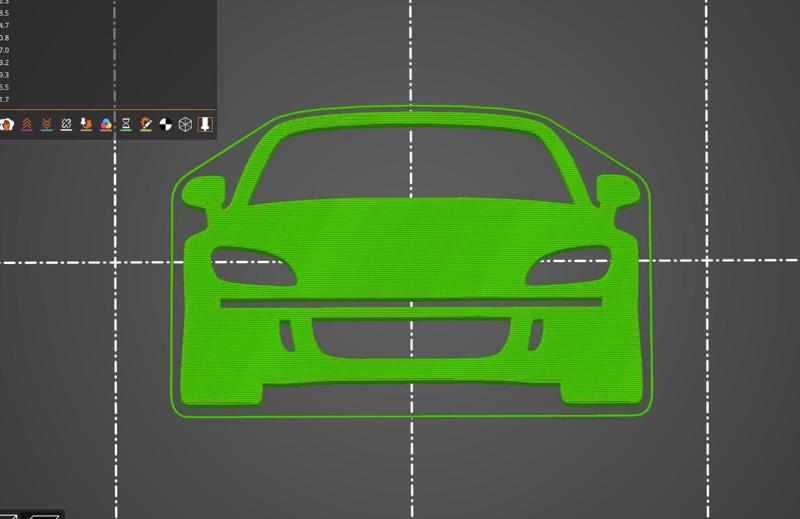Toggle center of gravity marker icon

pos(165,124)
